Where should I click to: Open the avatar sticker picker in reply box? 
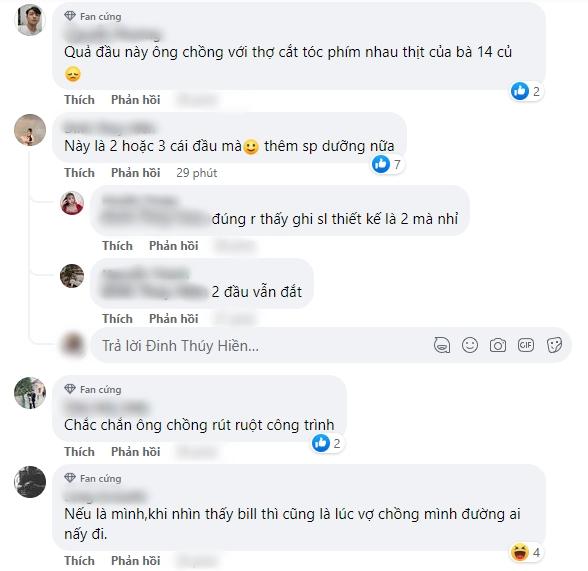tap(442, 345)
